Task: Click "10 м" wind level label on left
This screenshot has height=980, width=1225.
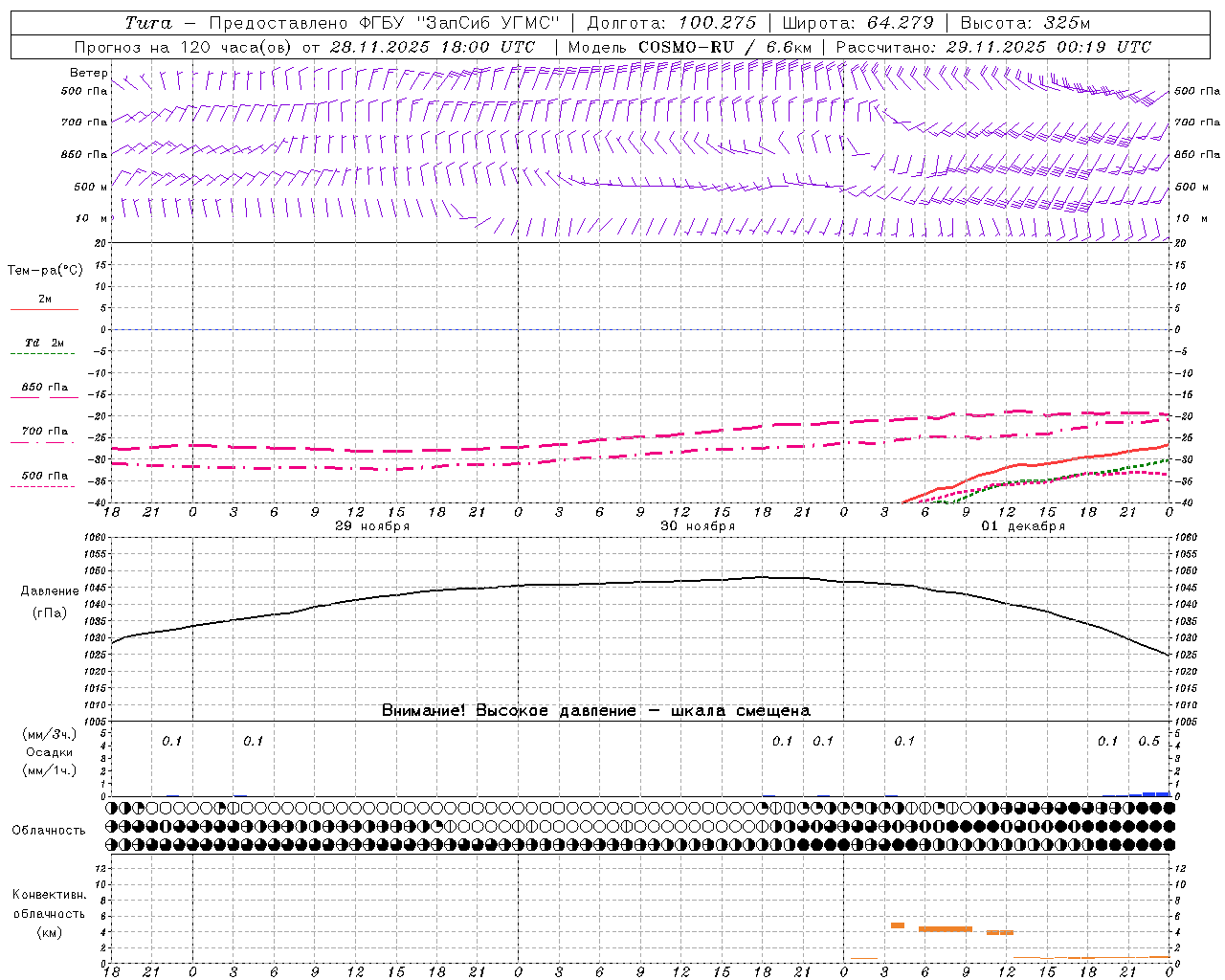Action: pos(92,218)
